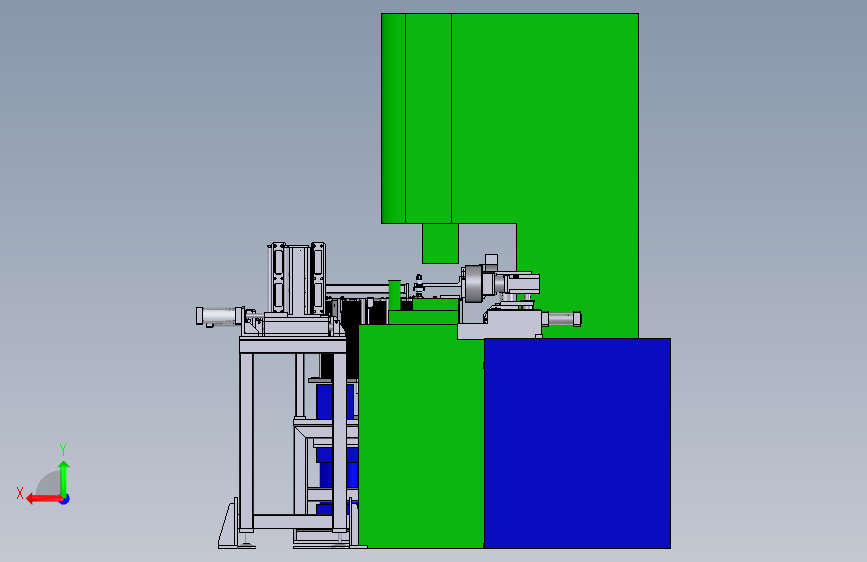Pick the small green ram block under press head
The image size is (867, 562).
pos(440,243)
